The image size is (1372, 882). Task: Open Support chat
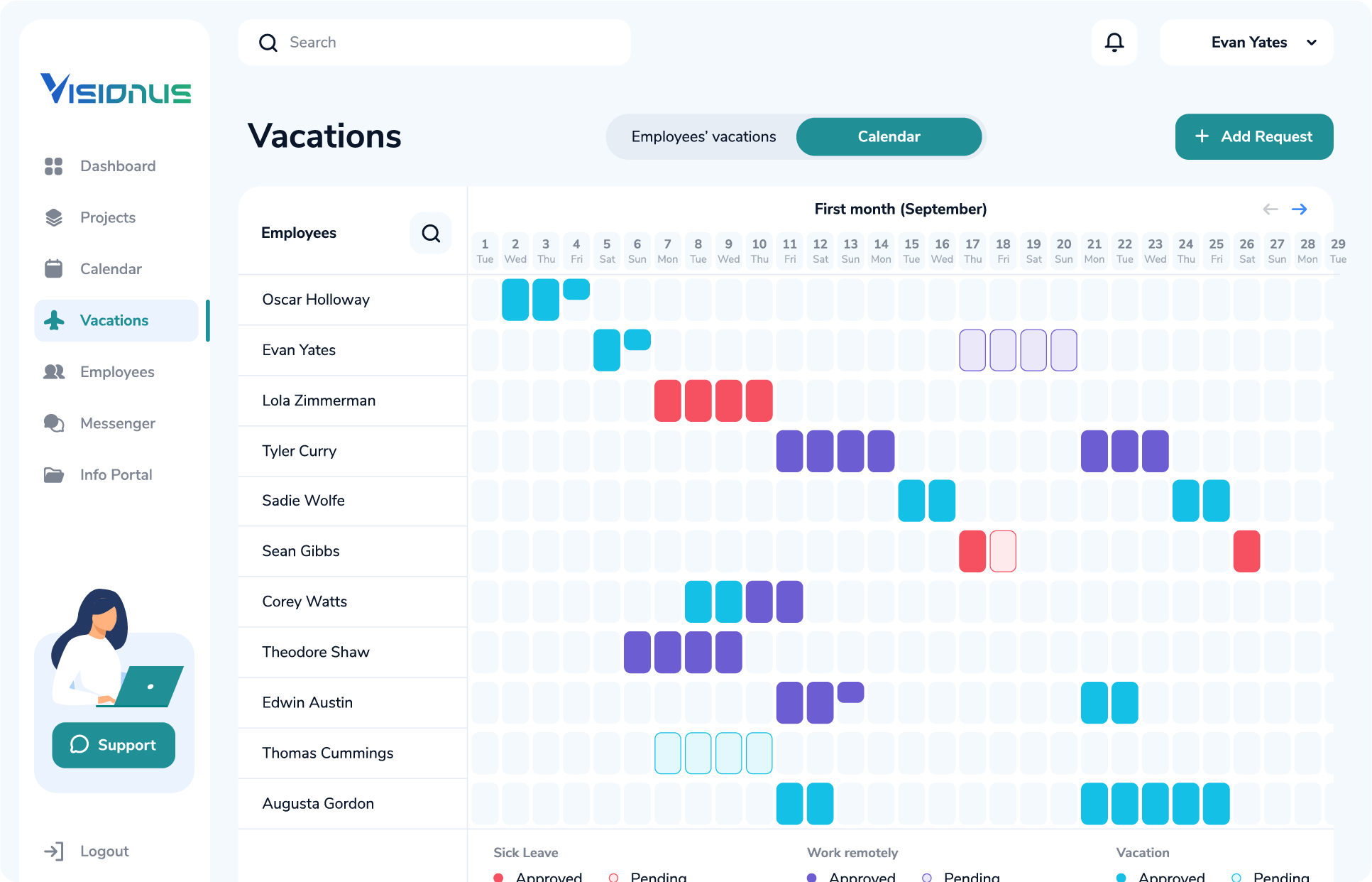click(x=113, y=745)
